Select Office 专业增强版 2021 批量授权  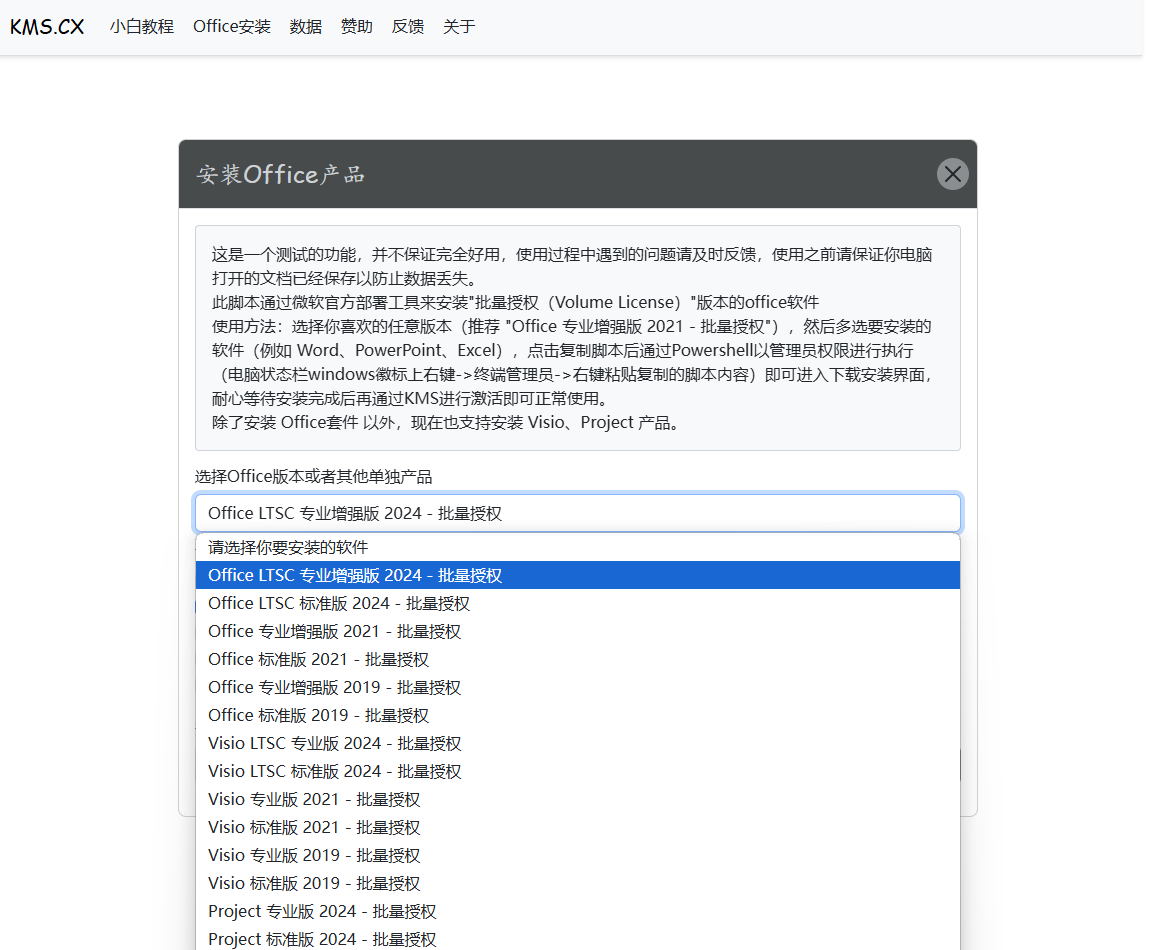click(334, 631)
